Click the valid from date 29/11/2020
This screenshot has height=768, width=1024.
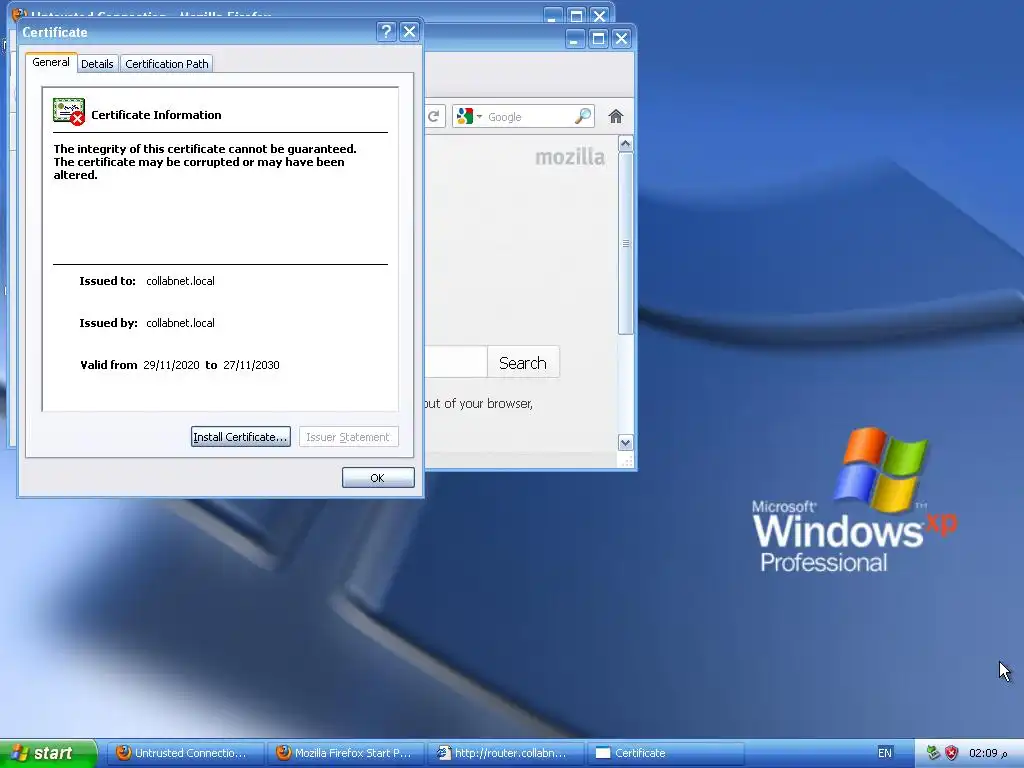click(x=171, y=365)
